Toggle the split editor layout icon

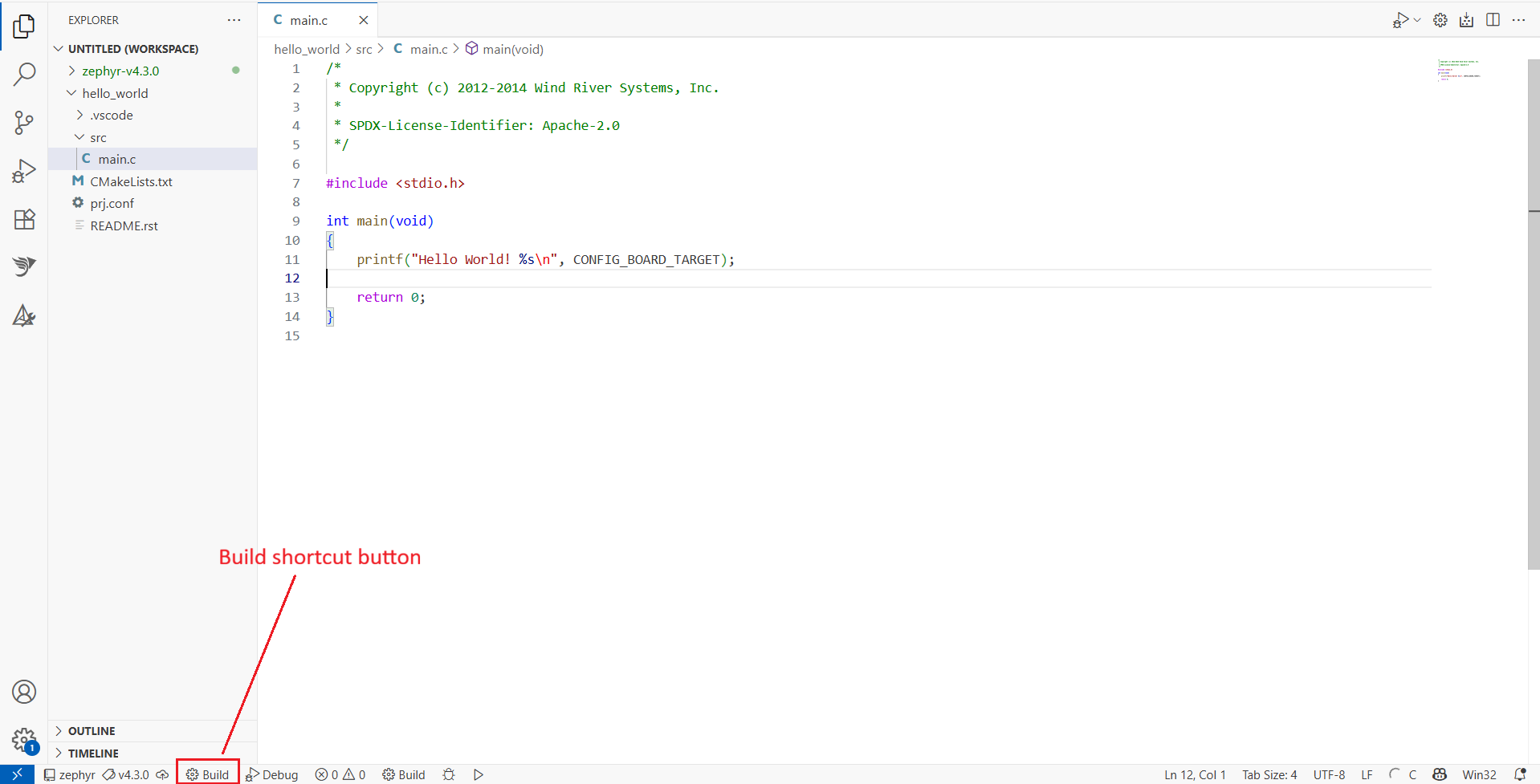coord(1493,20)
